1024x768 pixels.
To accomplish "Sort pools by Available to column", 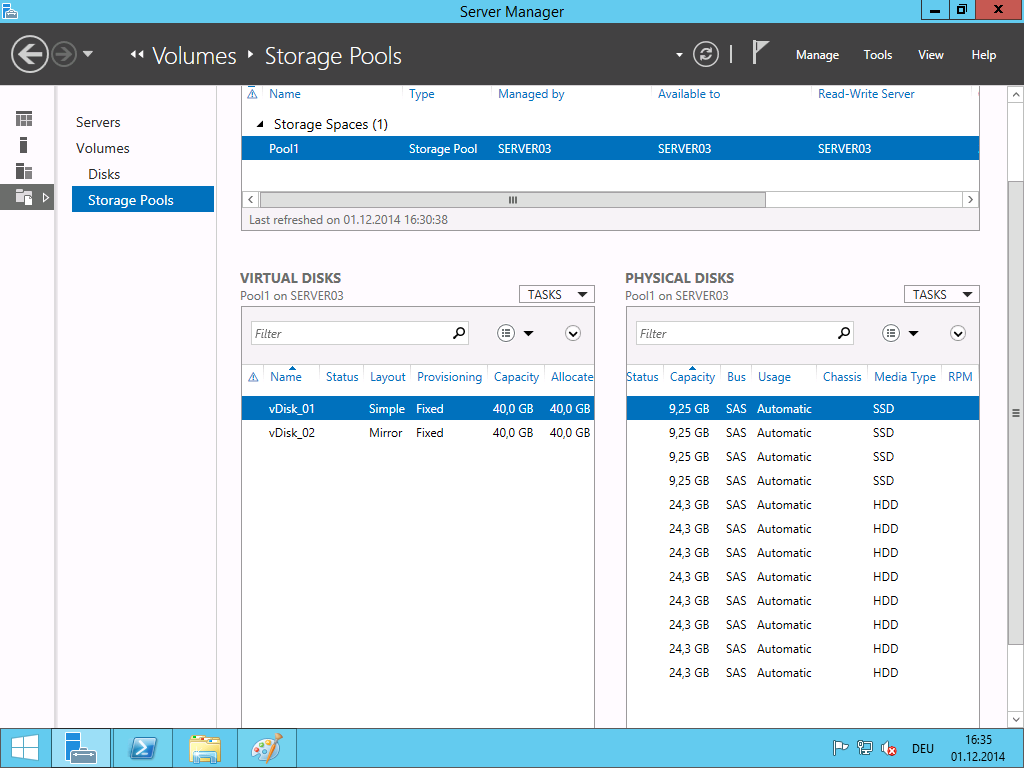I will click(689, 94).
